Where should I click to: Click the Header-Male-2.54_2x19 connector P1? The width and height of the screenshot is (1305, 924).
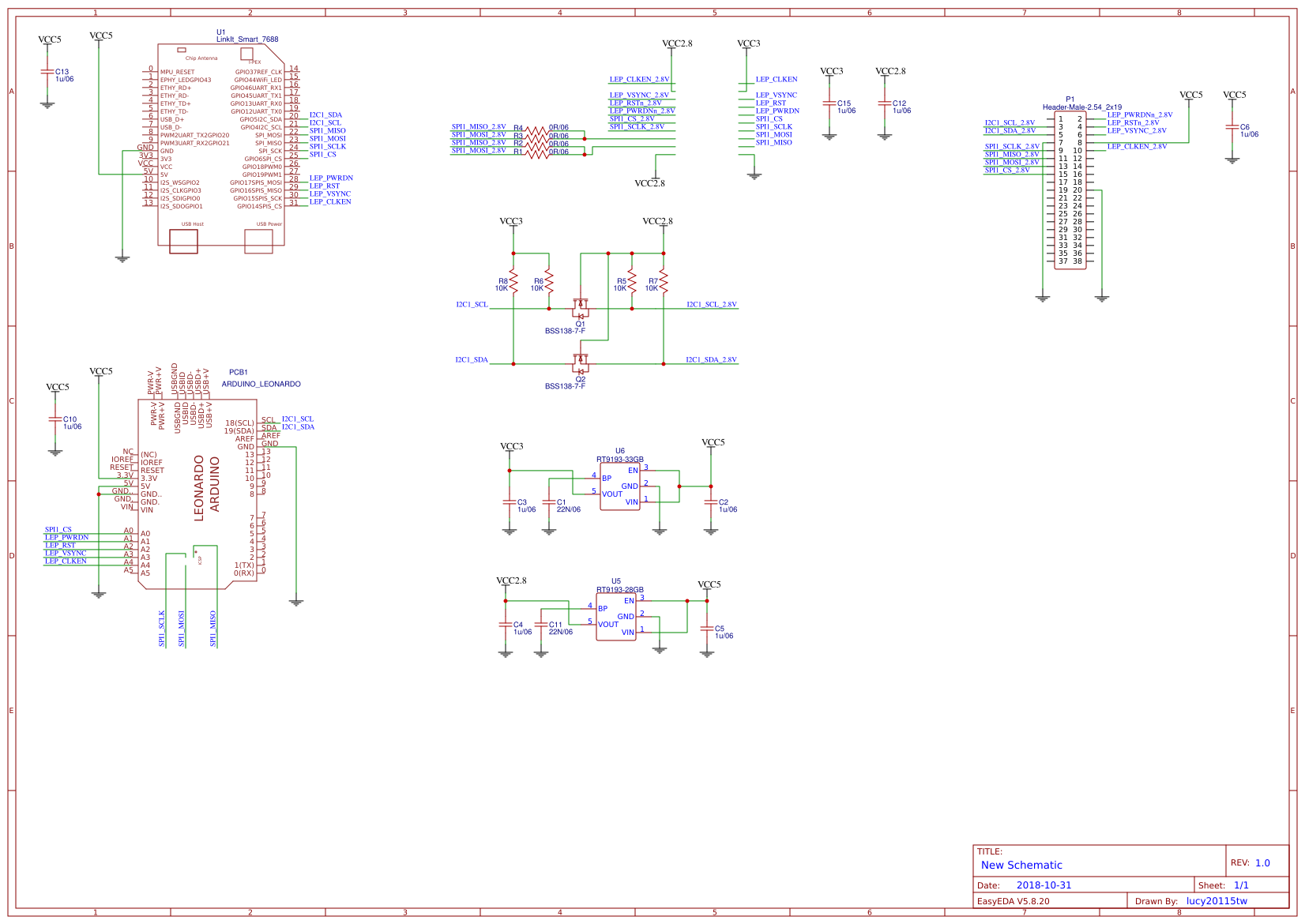click(x=1072, y=190)
